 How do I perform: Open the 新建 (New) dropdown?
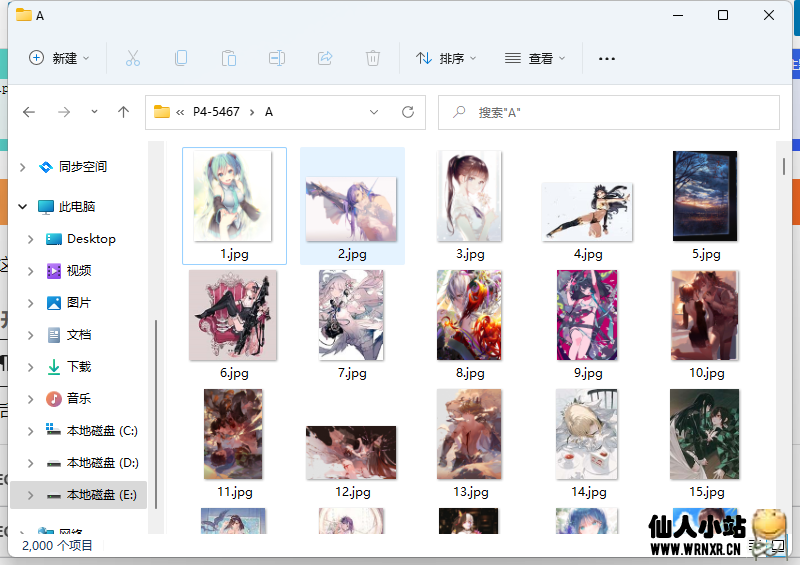(59, 58)
